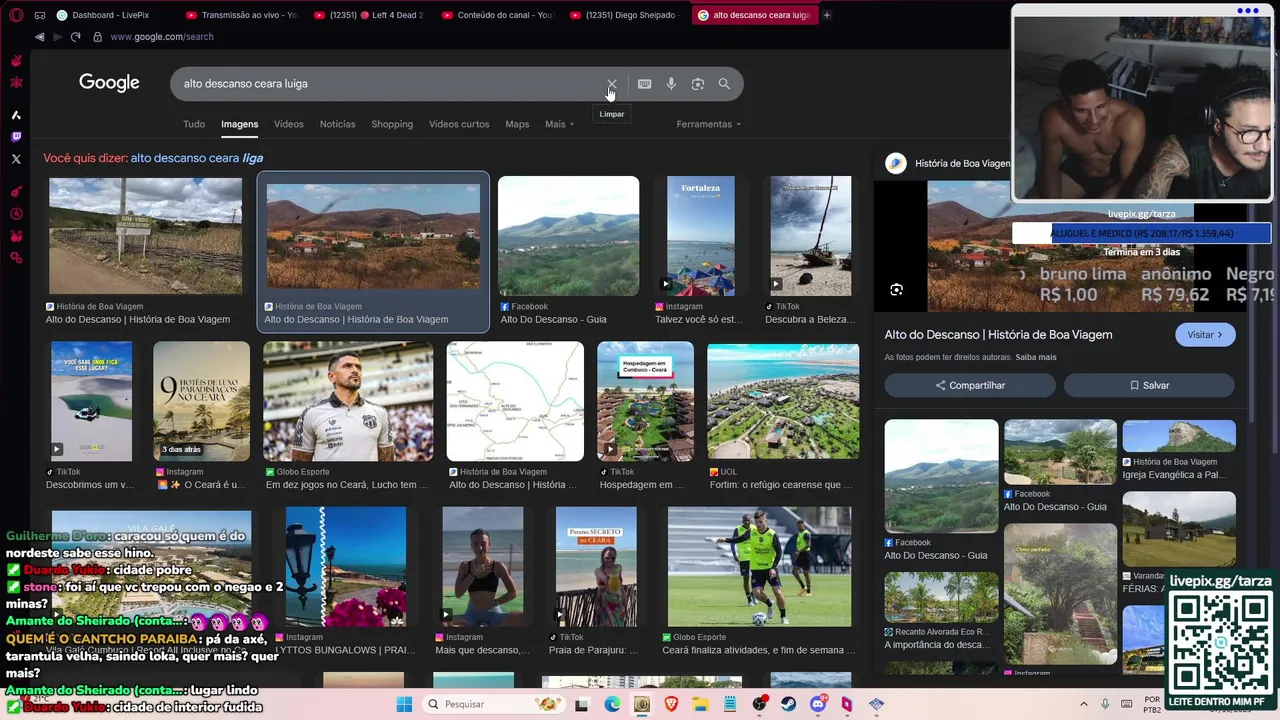Open Task View from the taskbar
Screen dimensions: 1280x720
point(582,704)
